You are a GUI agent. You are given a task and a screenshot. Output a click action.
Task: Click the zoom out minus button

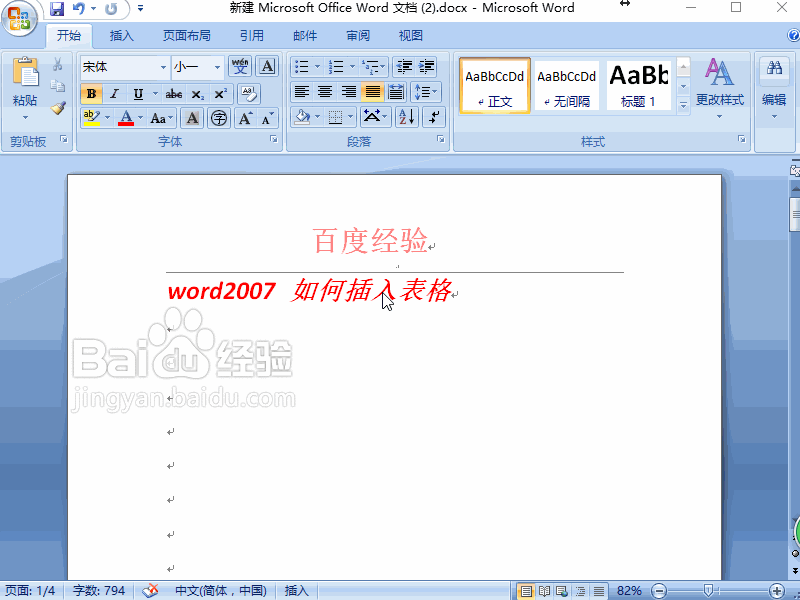pyautogui.click(x=659, y=591)
